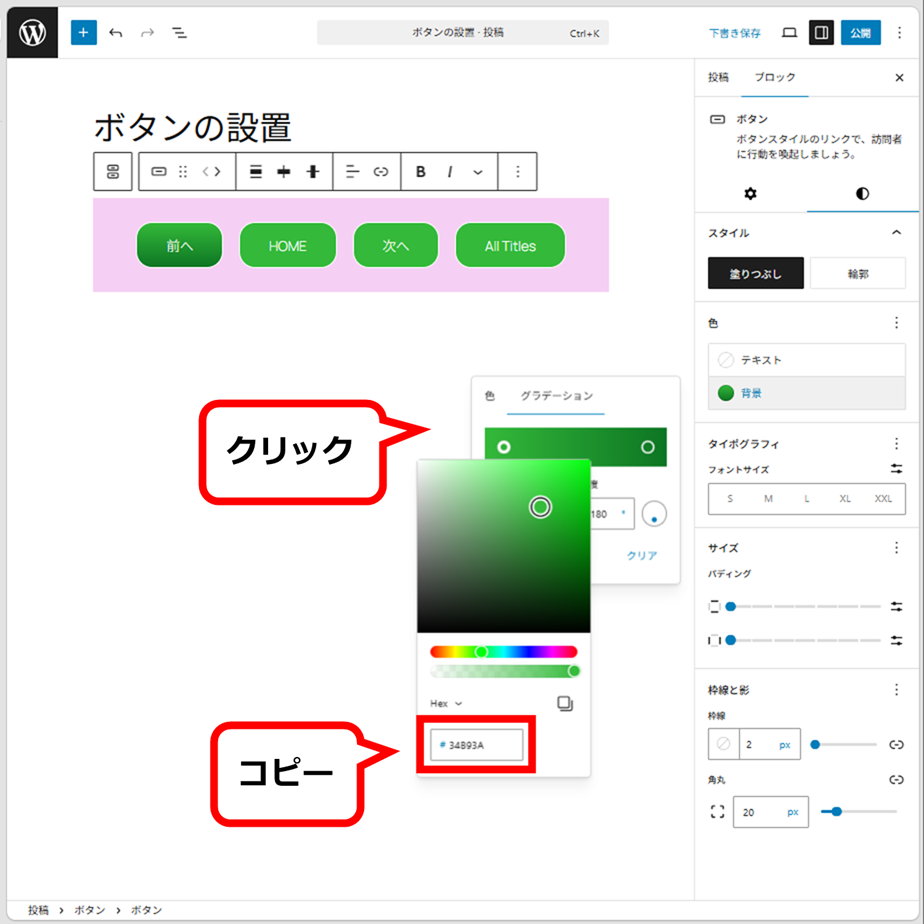The height and width of the screenshot is (924, 924).
Task: Select the 塗りつぶし fill style
Action: pos(756,273)
